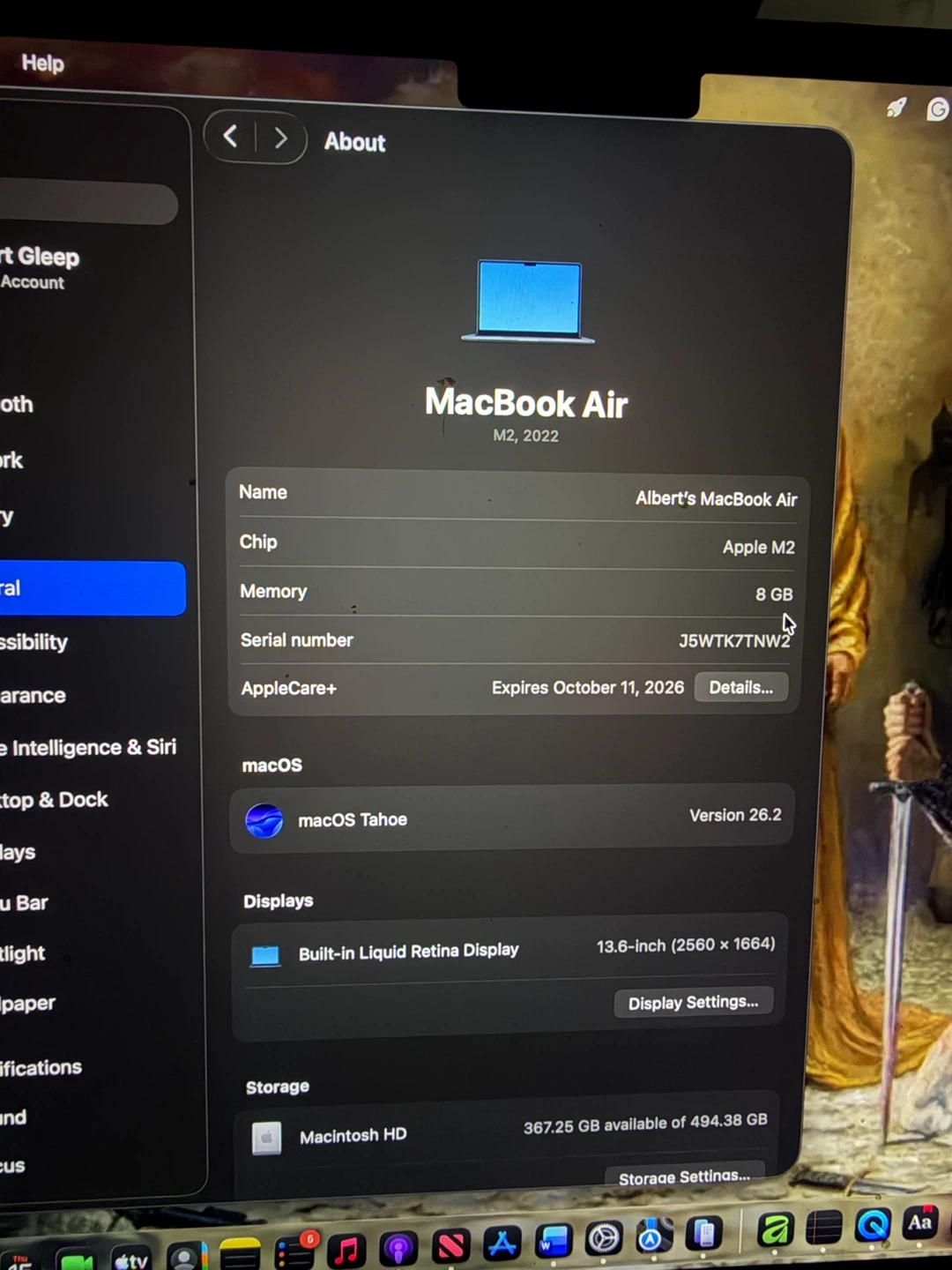
Task: Go back with the left chevron button
Action: pyautogui.click(x=230, y=137)
